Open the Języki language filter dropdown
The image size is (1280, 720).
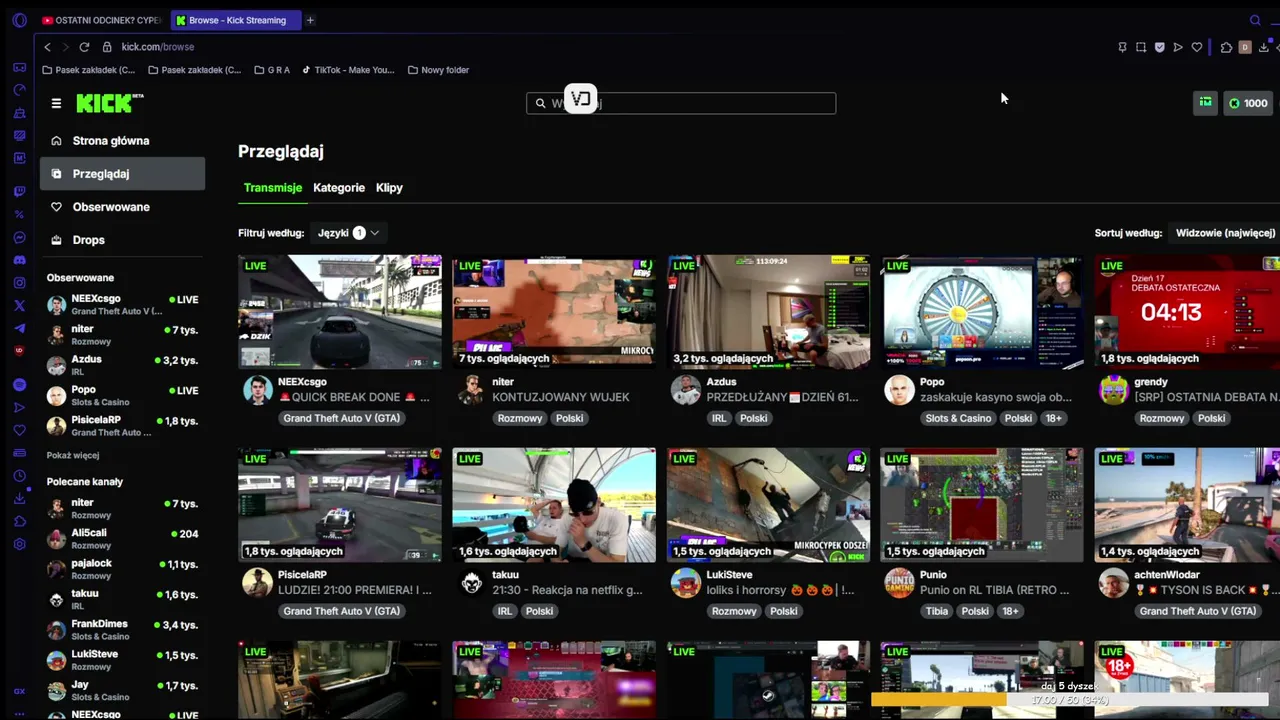(349, 233)
